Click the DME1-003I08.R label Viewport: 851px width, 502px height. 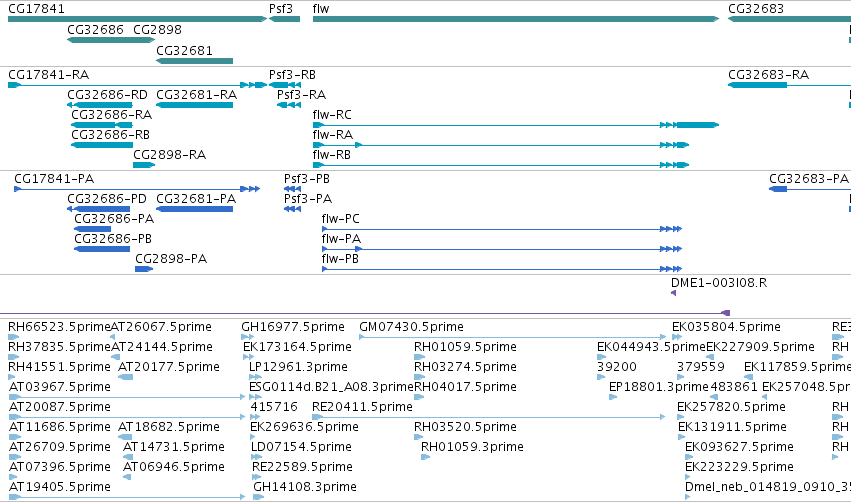coord(719,283)
